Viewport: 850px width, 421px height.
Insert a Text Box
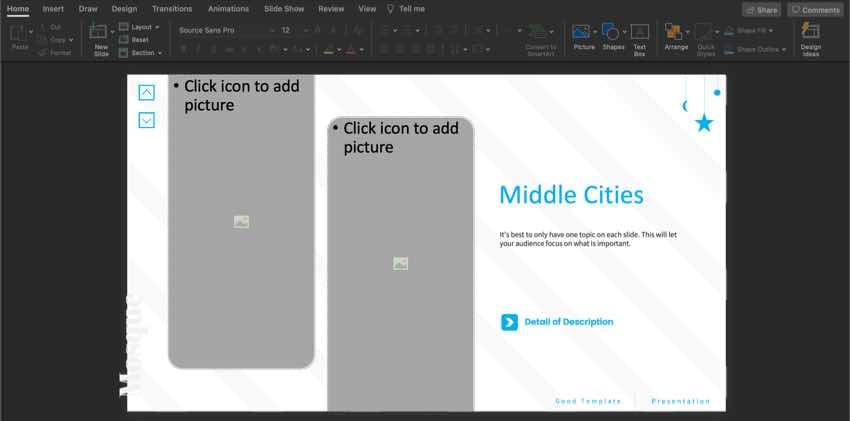click(x=640, y=33)
